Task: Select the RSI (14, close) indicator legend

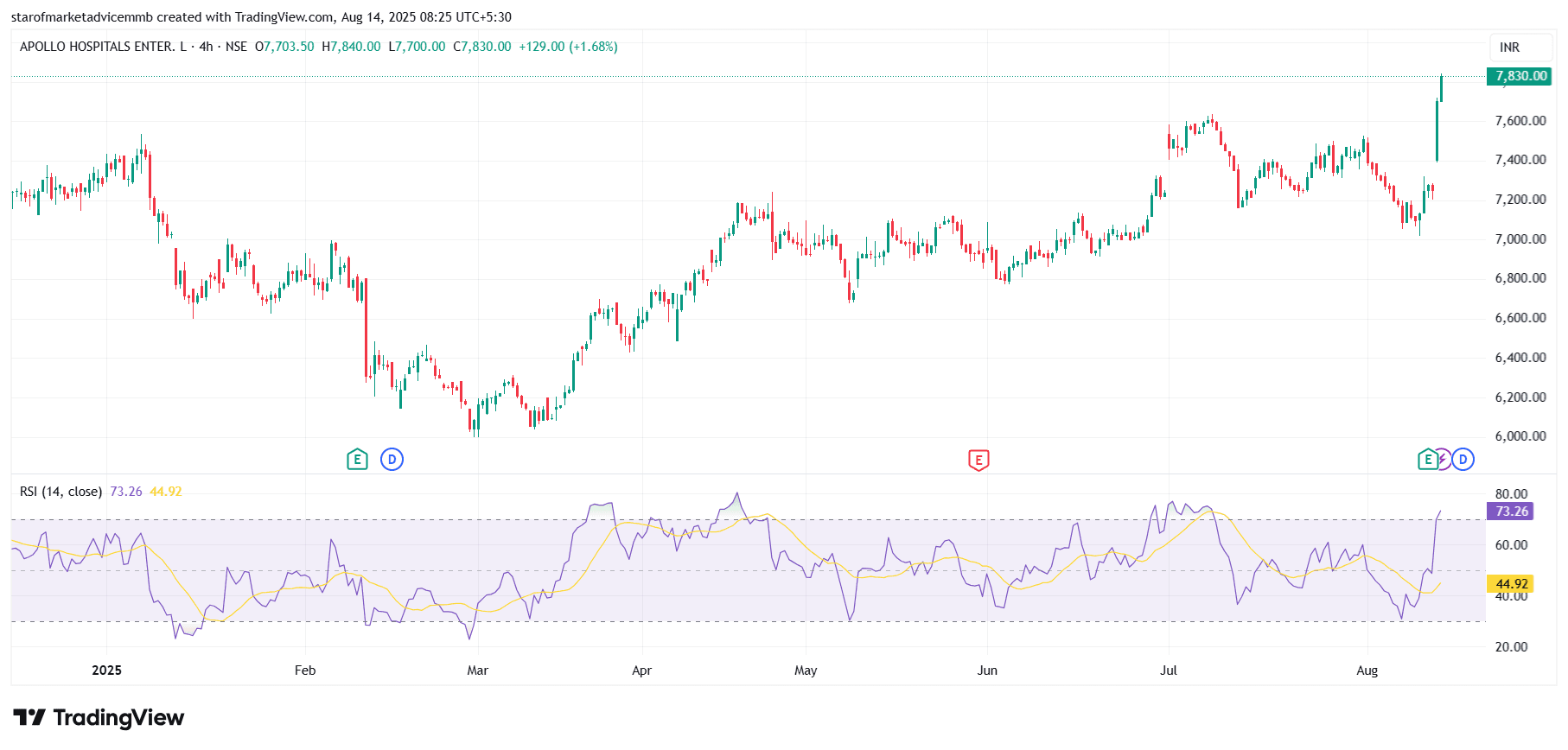Action: 61,492
